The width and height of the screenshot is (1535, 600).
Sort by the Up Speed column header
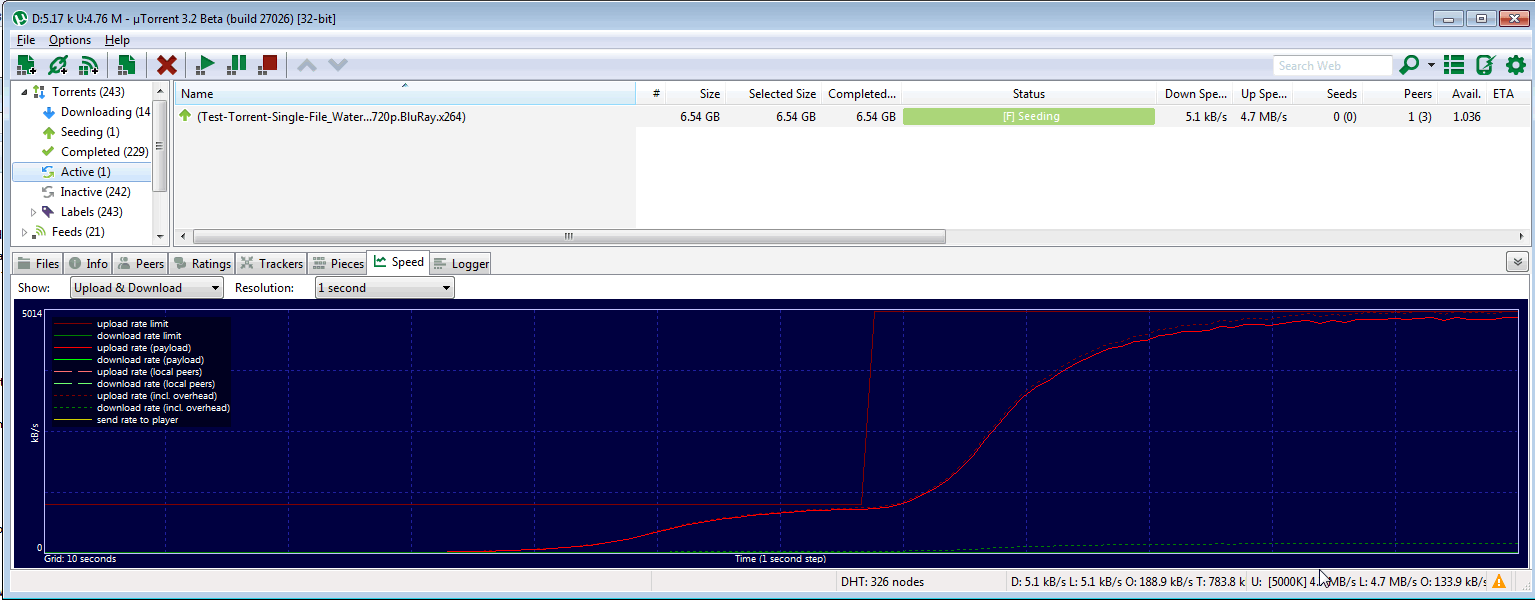coord(1263,93)
